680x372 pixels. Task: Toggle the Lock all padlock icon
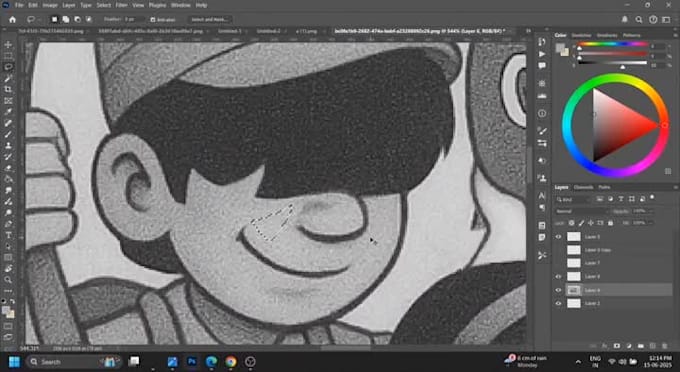pos(611,223)
